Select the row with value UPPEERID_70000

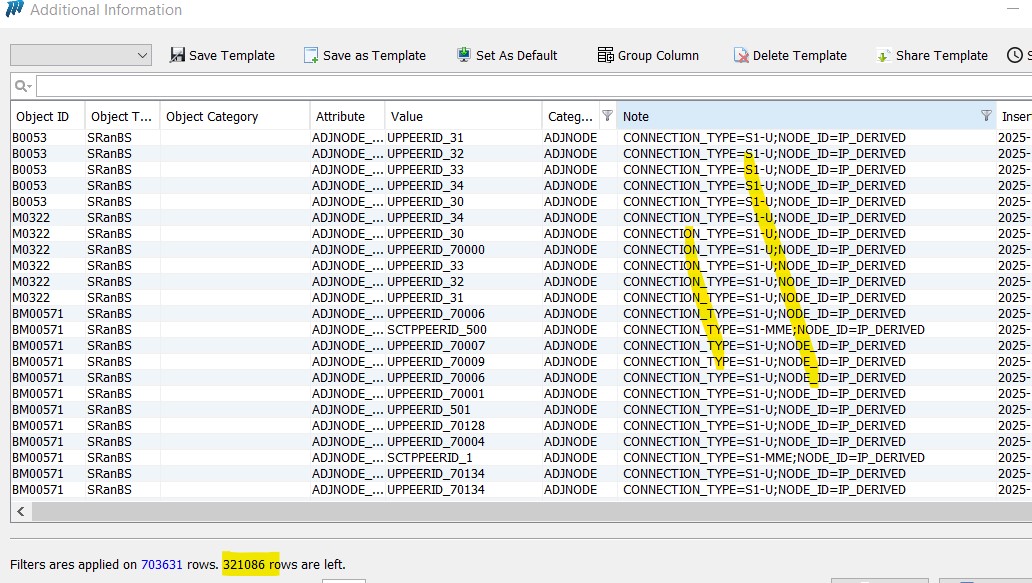click(x=435, y=250)
